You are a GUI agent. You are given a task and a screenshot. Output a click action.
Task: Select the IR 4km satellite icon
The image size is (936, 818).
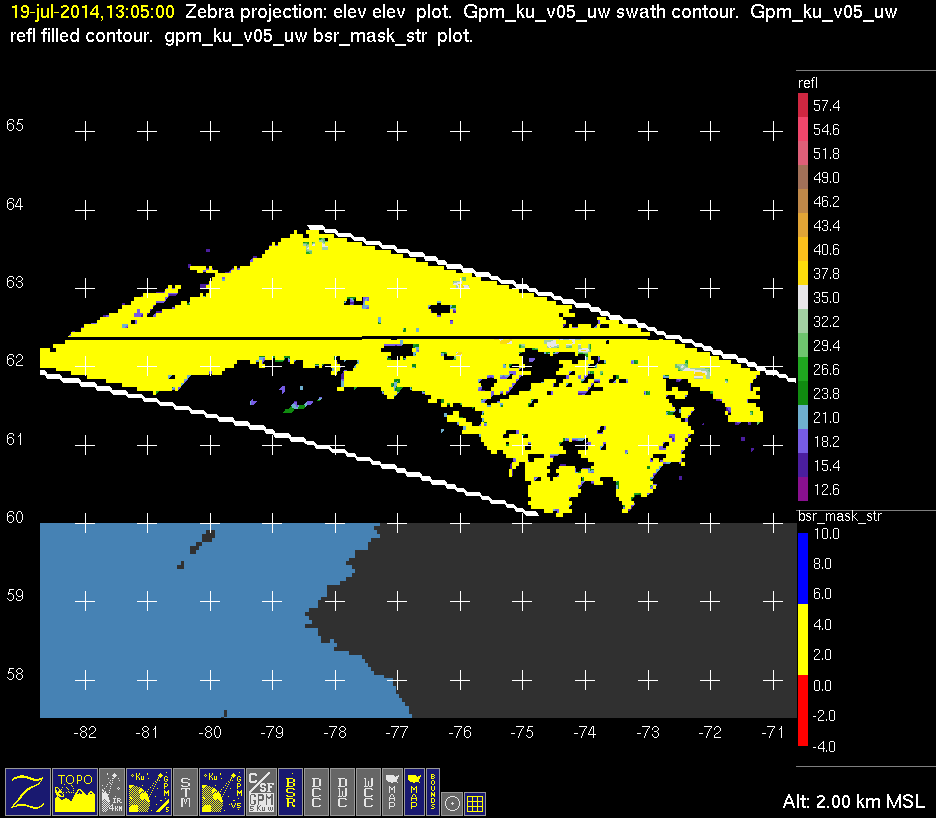click(113, 790)
